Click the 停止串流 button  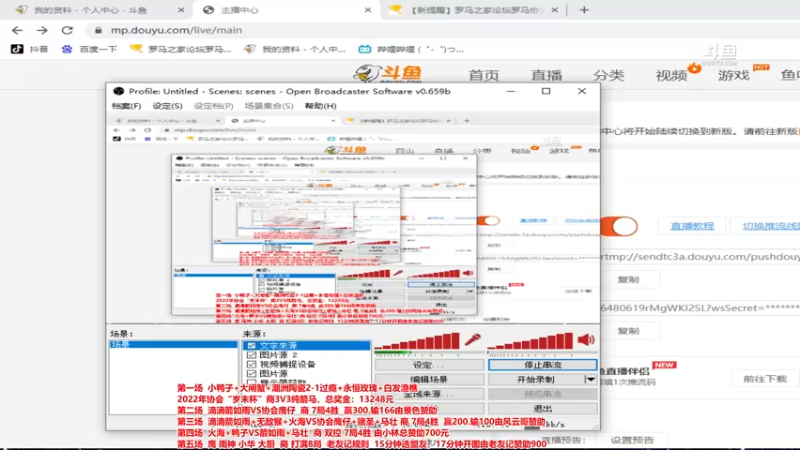542,365
